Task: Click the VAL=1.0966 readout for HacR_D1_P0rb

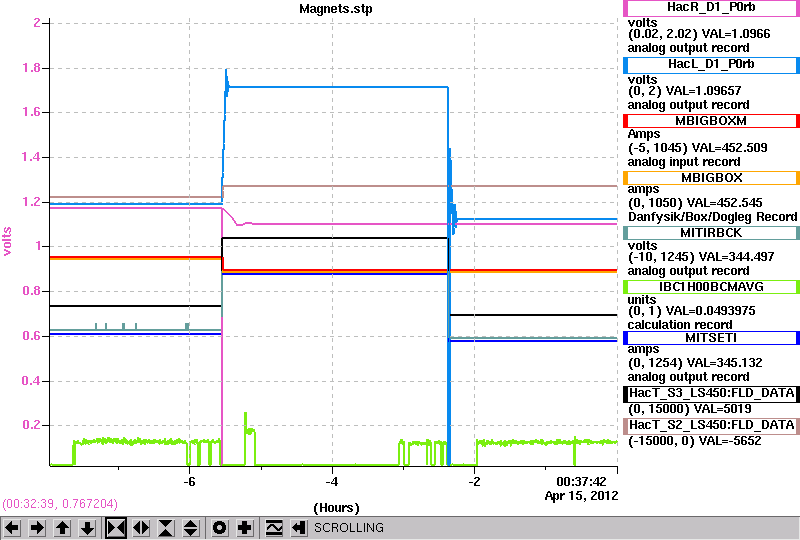Action: 736,34
